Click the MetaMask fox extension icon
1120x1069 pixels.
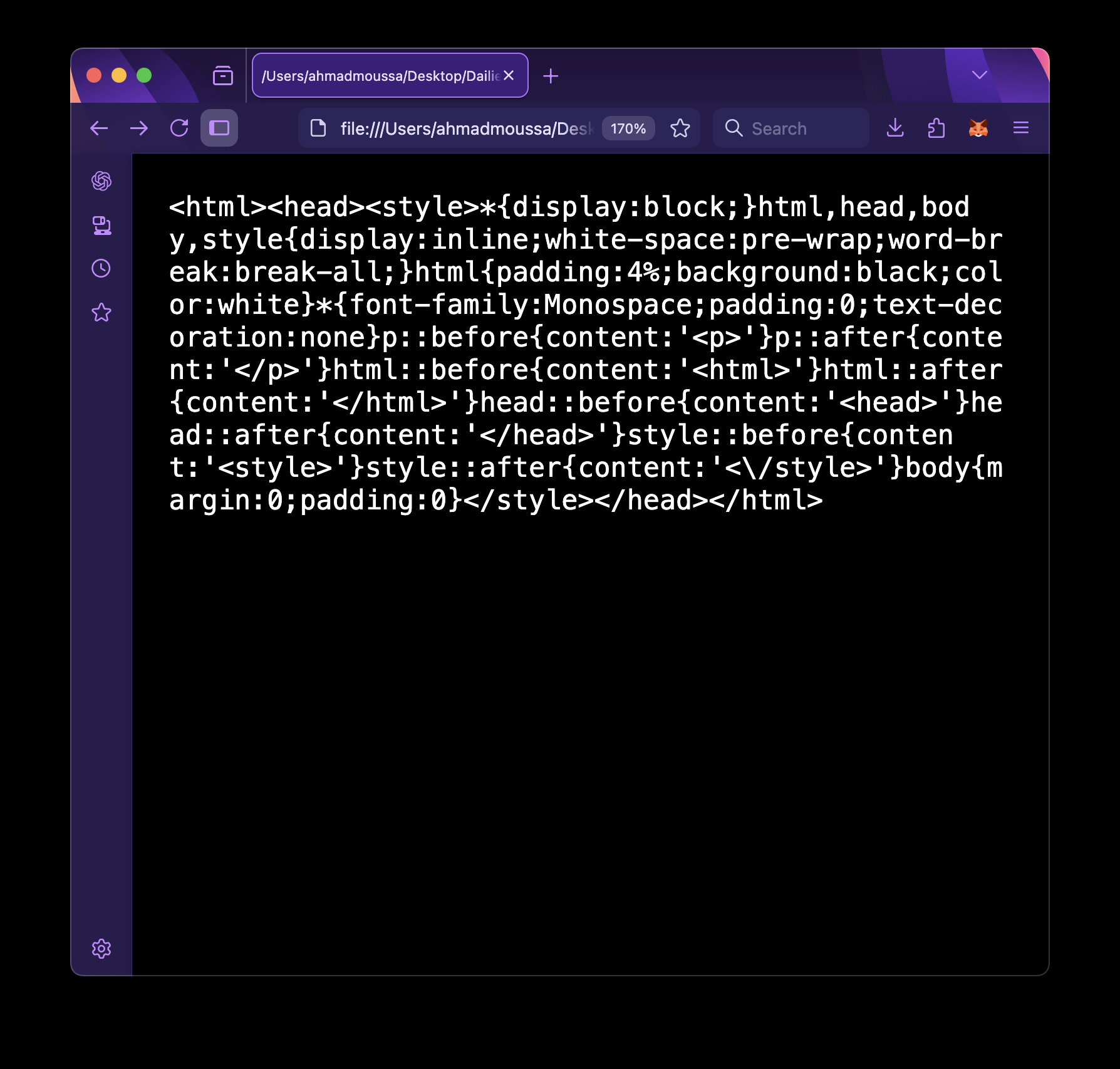click(978, 128)
